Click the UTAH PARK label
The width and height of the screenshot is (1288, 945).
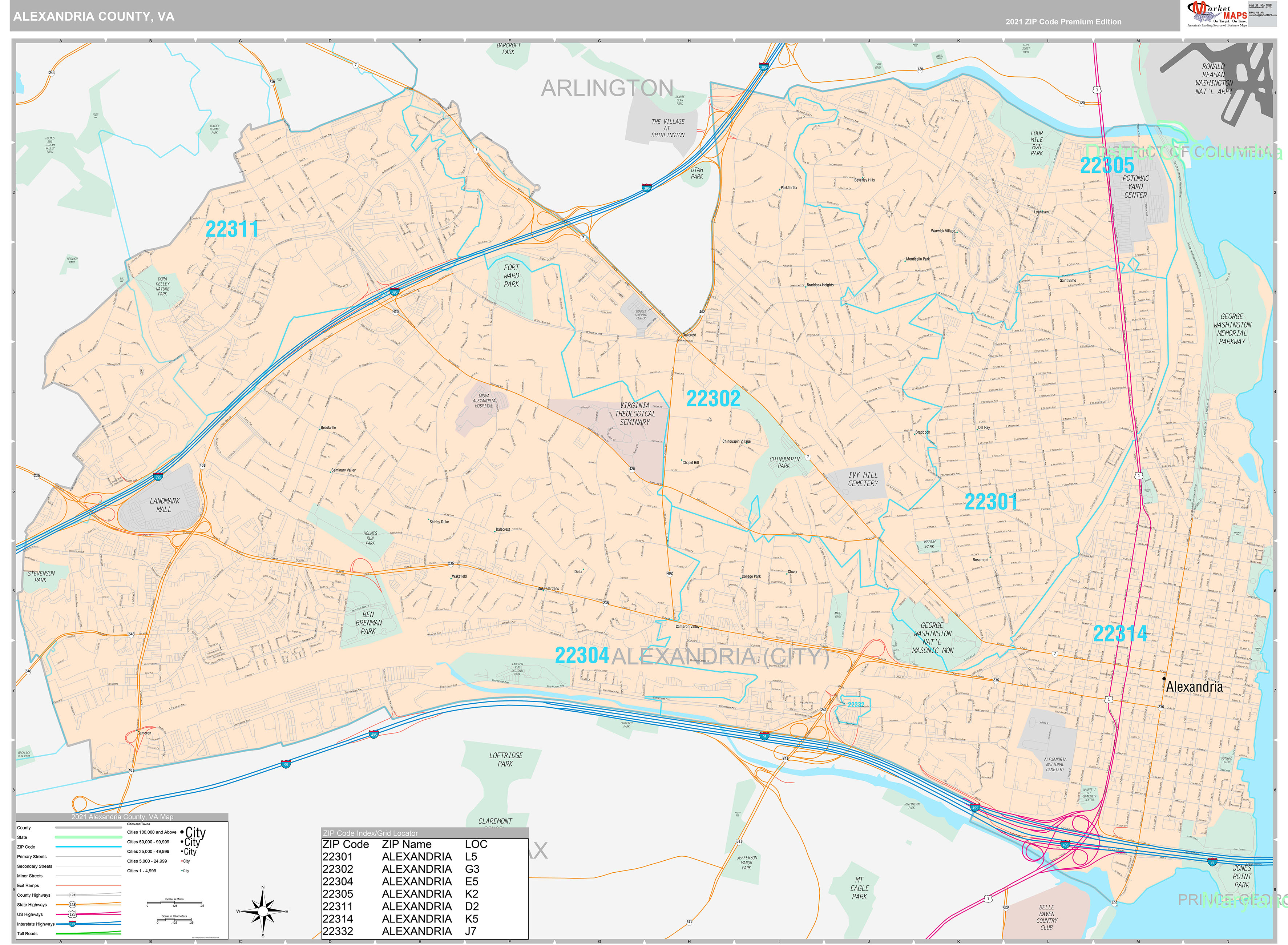tap(697, 173)
